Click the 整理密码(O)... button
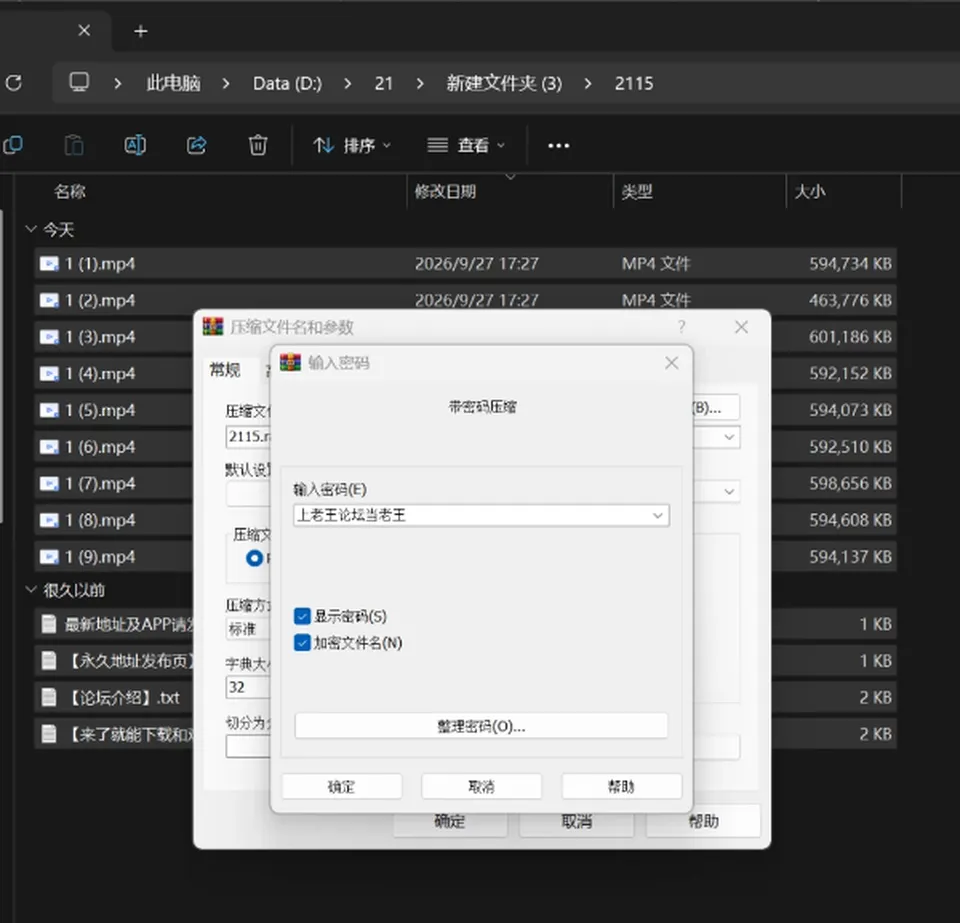Image resolution: width=960 pixels, height=923 pixels. tap(481, 727)
